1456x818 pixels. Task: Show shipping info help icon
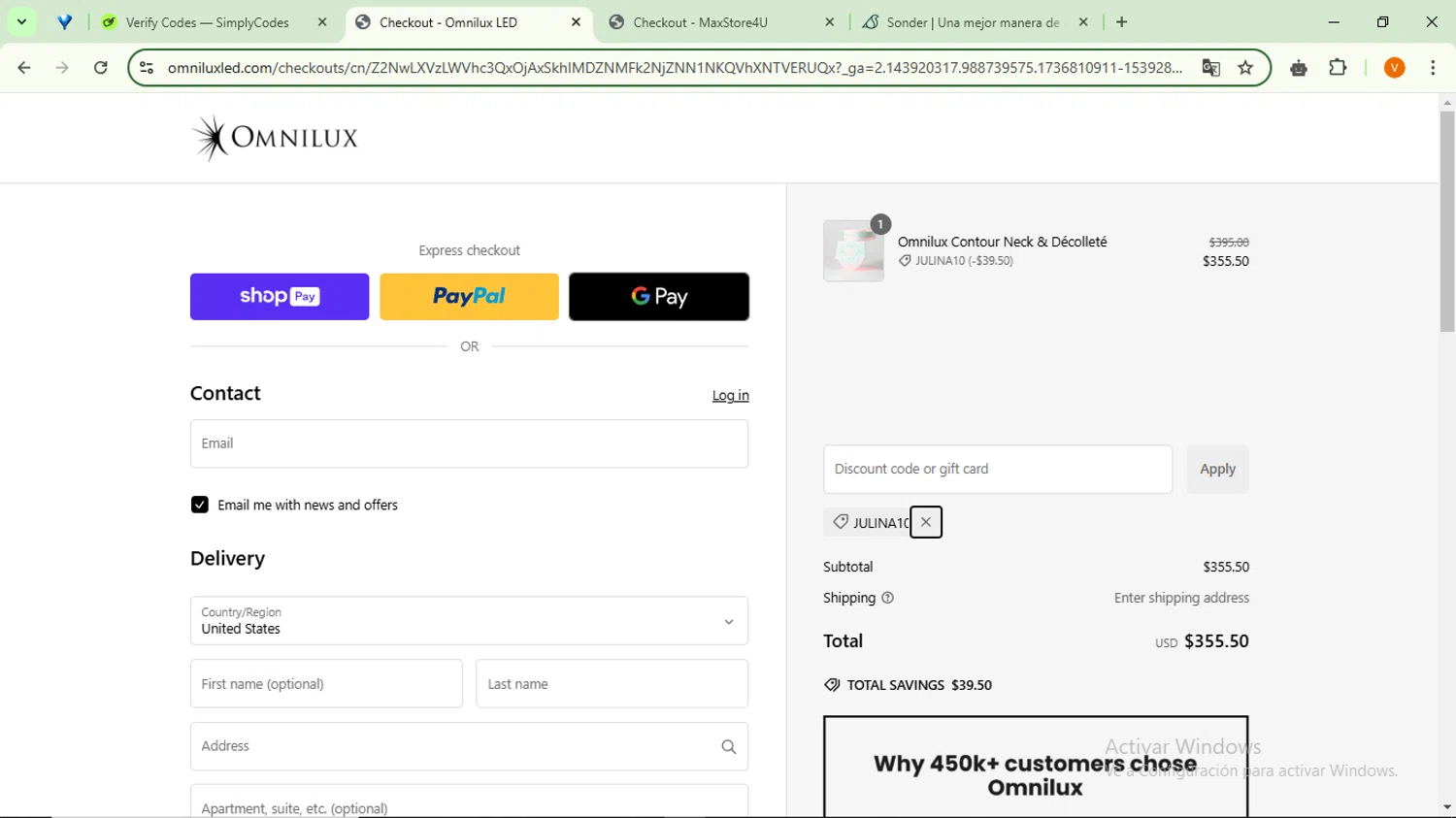[x=887, y=598]
